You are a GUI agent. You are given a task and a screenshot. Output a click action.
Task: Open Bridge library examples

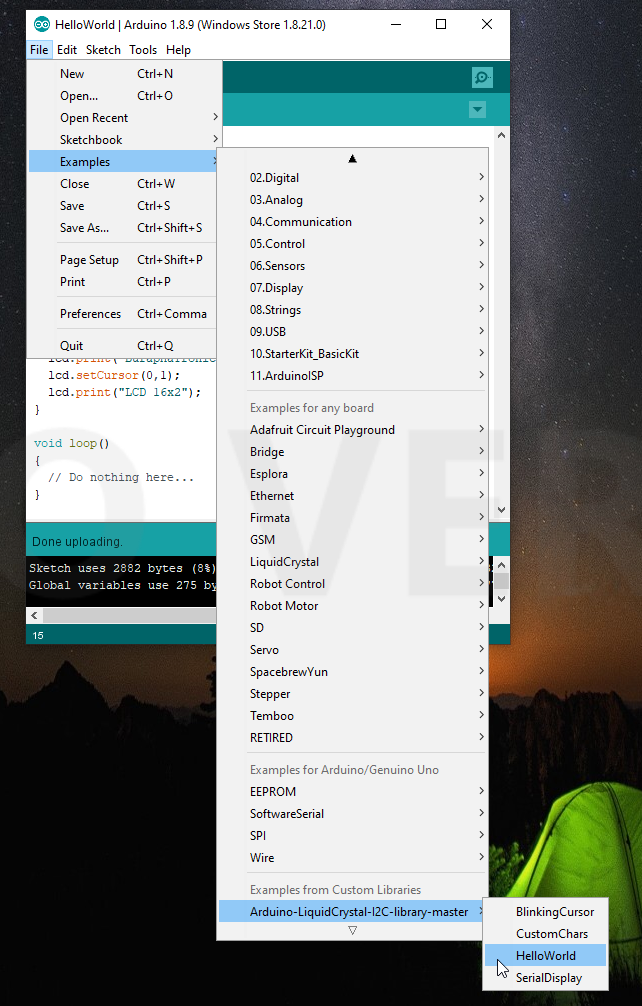point(352,451)
